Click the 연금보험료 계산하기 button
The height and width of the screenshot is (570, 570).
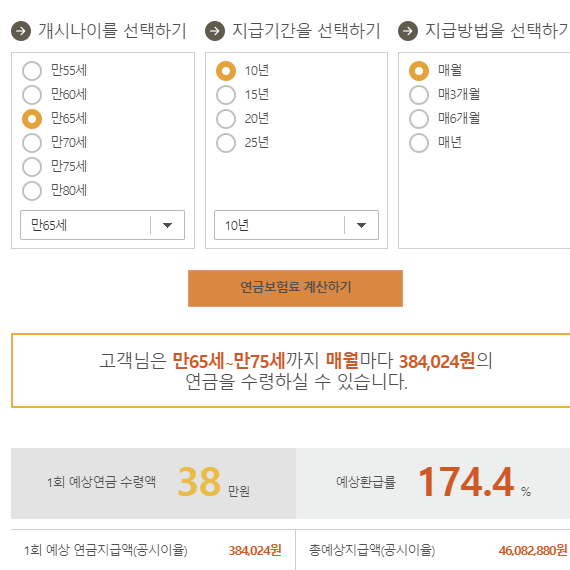pyautogui.click(x=295, y=288)
